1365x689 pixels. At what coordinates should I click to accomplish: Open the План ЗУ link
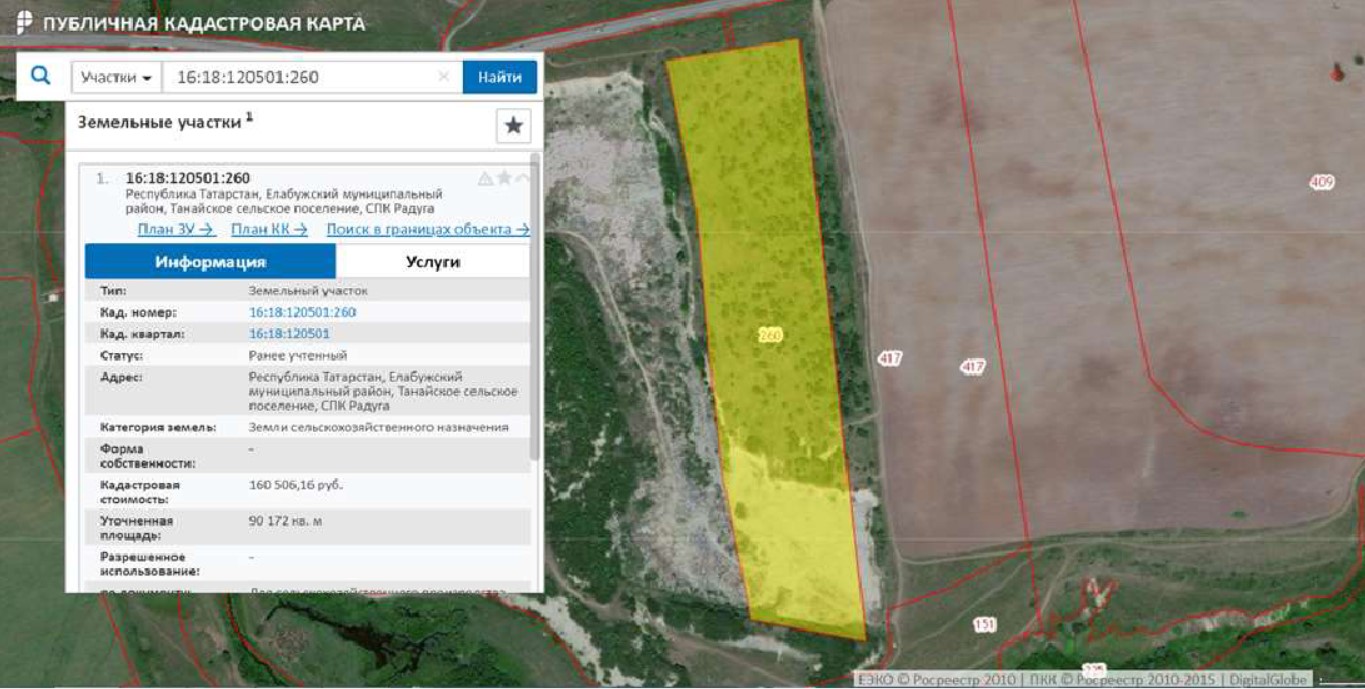[x=176, y=229]
